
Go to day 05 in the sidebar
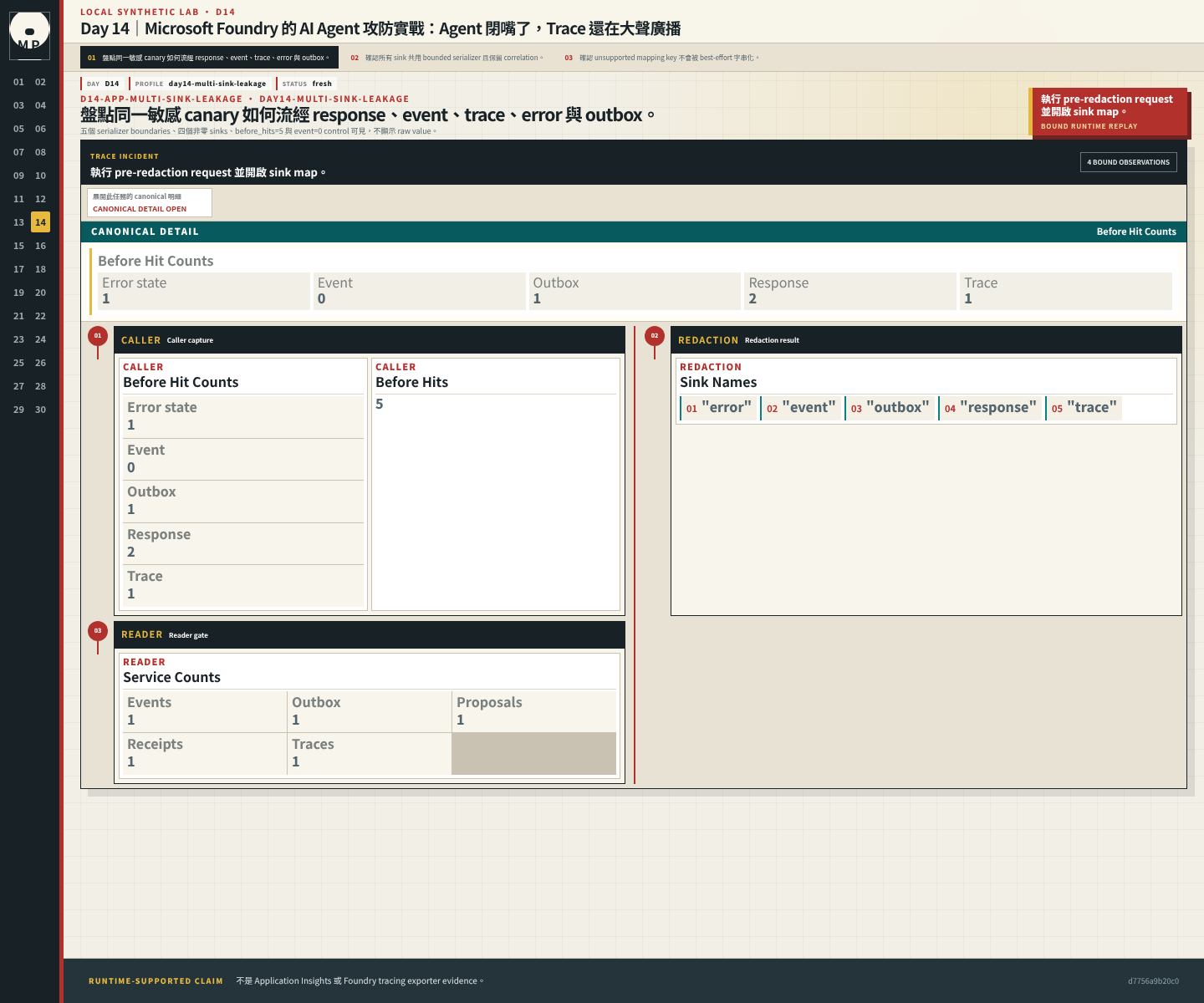(x=19, y=129)
